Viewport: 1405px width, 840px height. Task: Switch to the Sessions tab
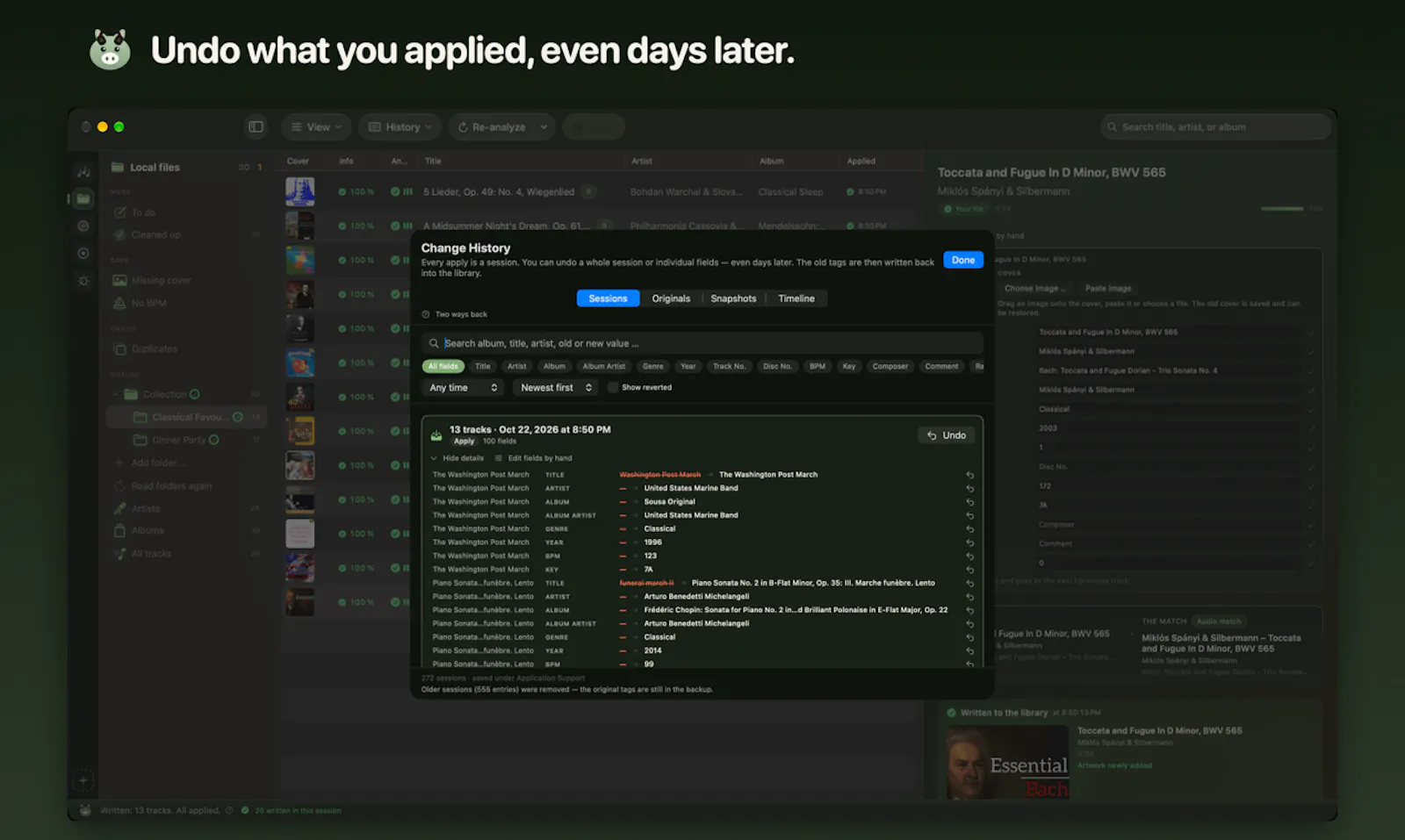pyautogui.click(x=608, y=298)
